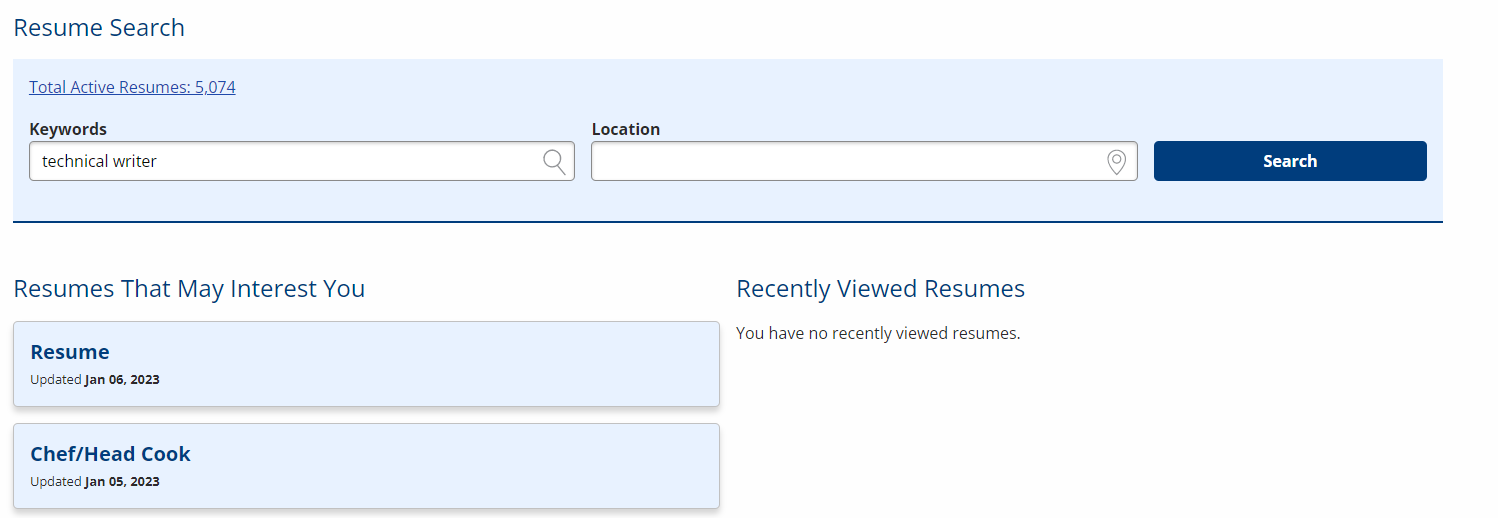
Task: Open the "Resume" suggested resume title
Action: pyautogui.click(x=70, y=352)
